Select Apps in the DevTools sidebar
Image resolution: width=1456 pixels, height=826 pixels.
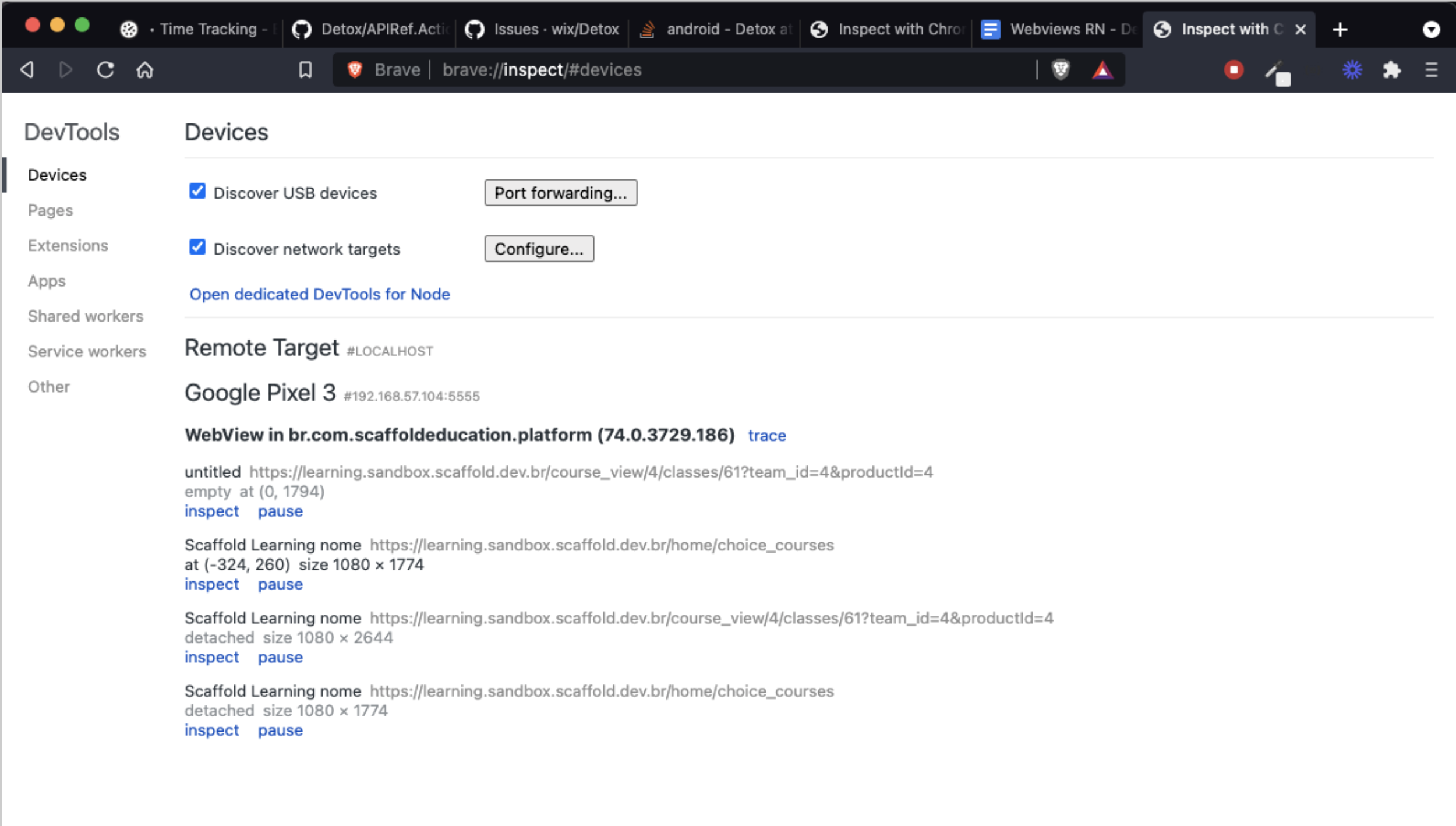point(47,281)
